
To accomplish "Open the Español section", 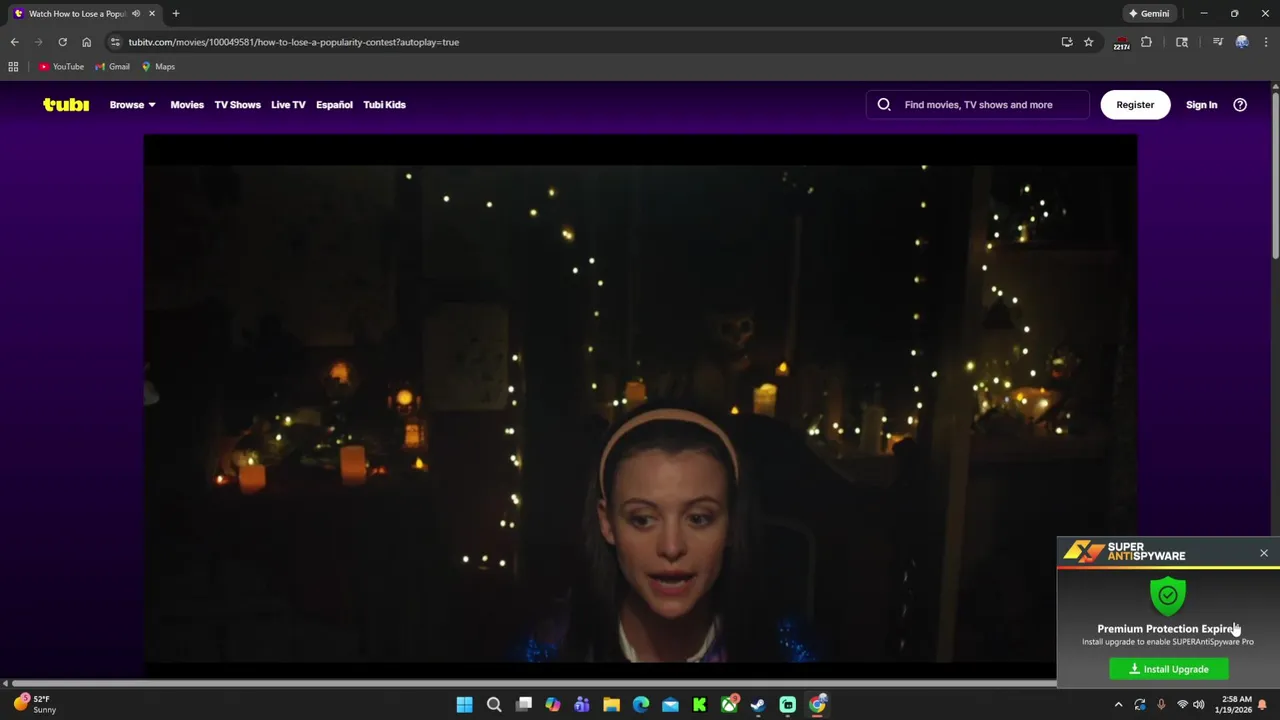I will [x=334, y=104].
